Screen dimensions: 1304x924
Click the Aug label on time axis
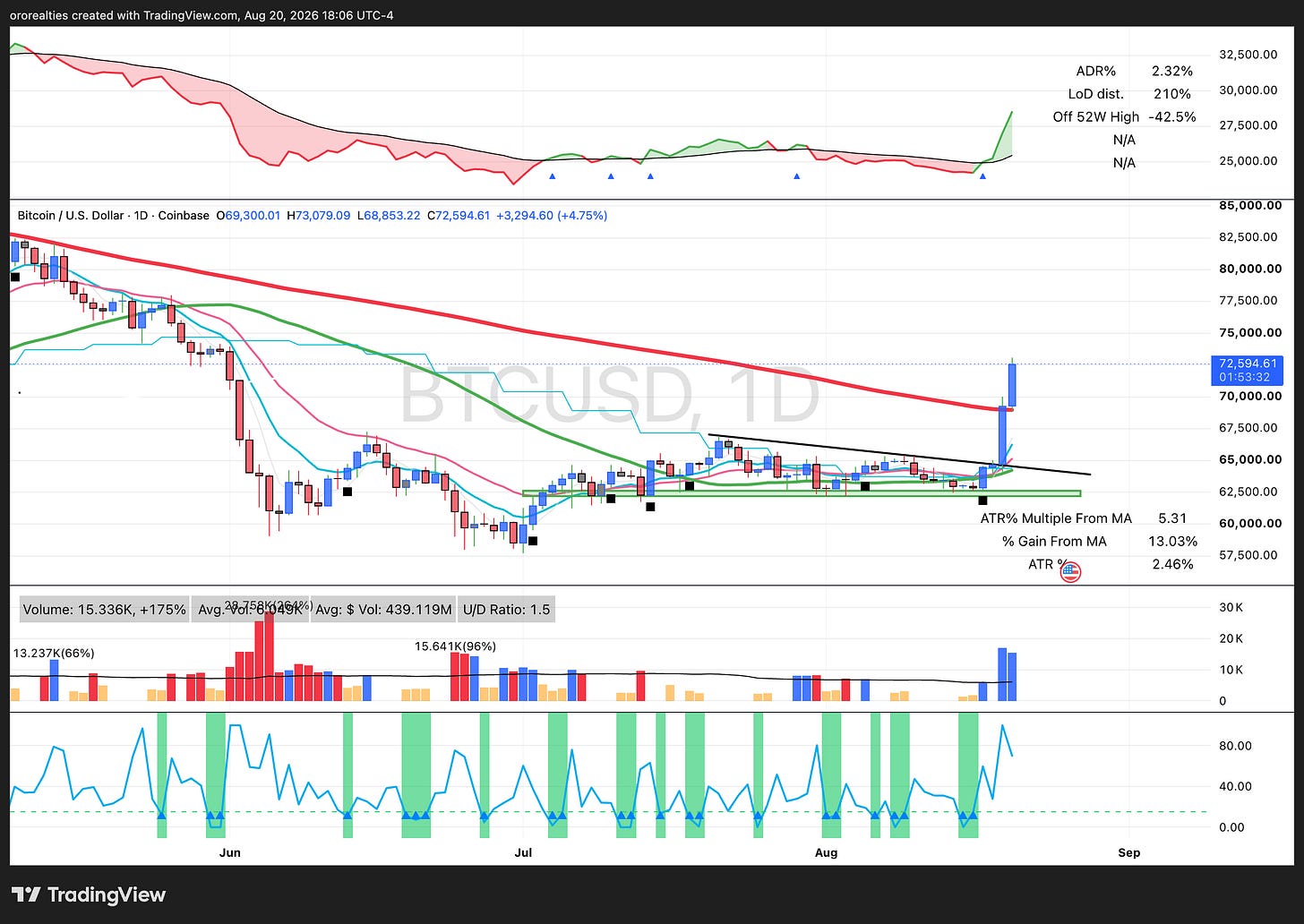826,852
